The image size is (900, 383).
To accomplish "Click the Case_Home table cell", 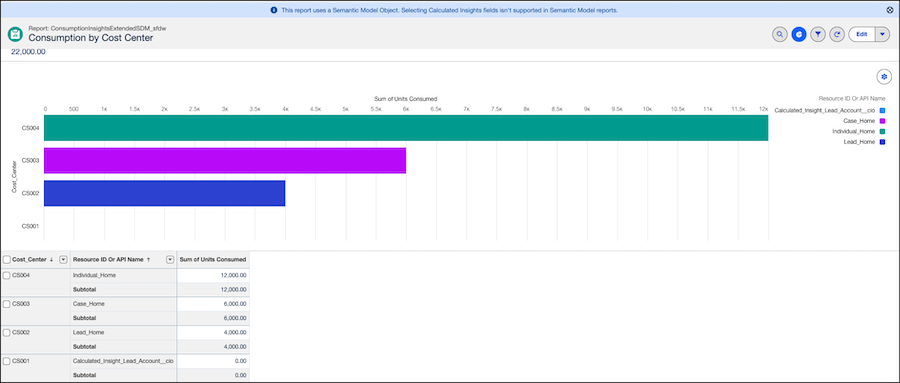I will point(123,304).
